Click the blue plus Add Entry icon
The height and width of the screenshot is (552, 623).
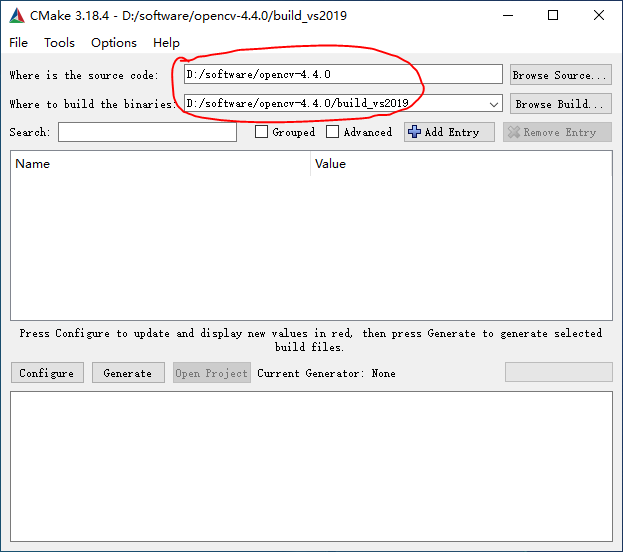[414, 132]
